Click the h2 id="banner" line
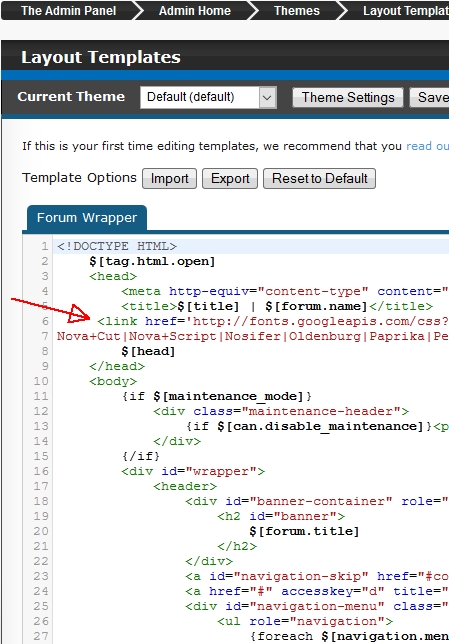The height and width of the screenshot is (644, 449). point(281,516)
